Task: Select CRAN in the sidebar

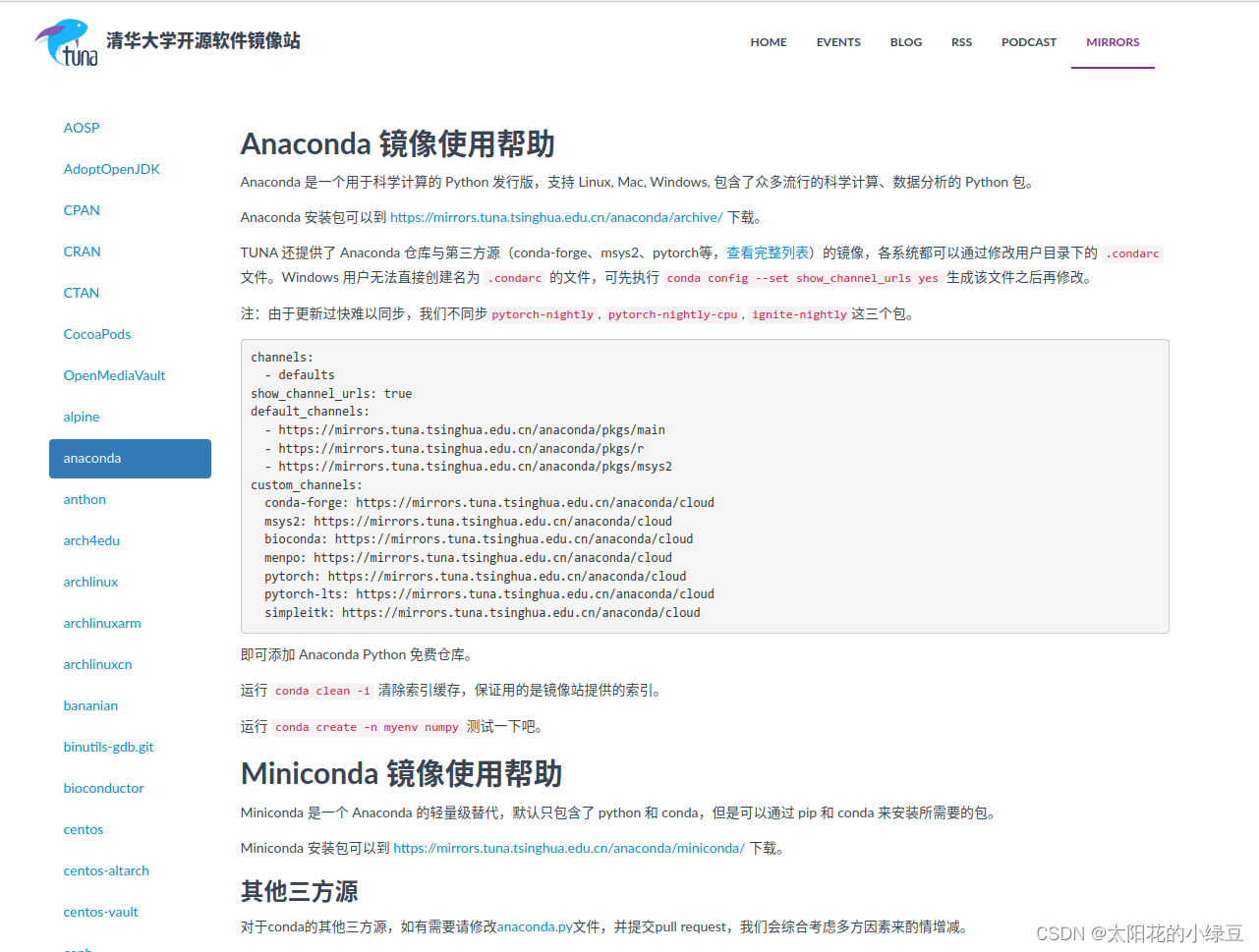Action: point(83,252)
